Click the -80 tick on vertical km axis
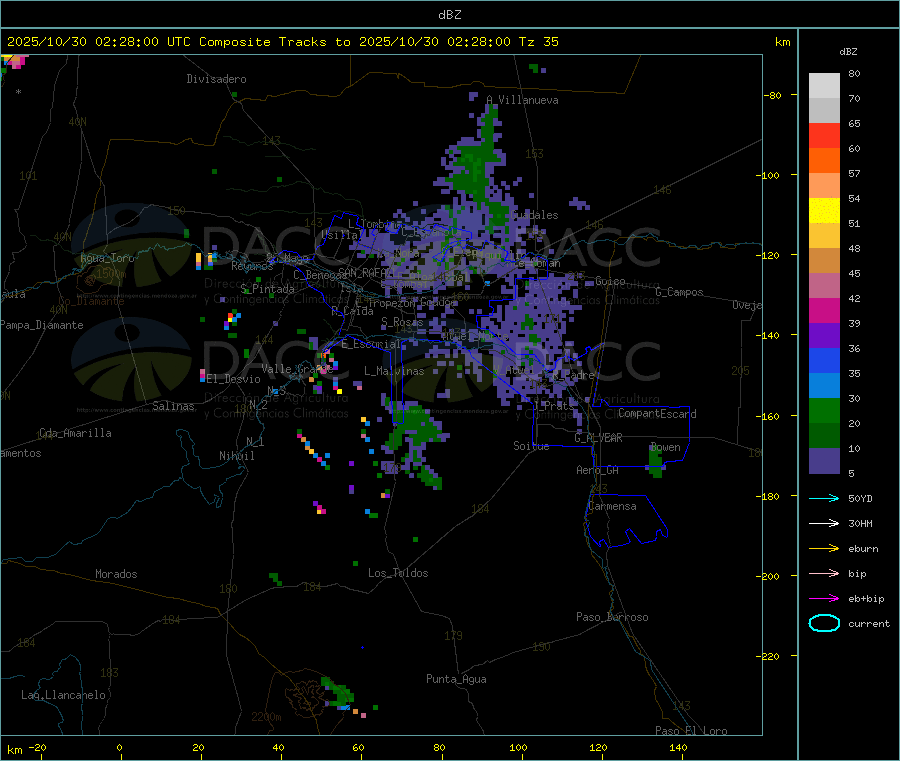Image resolution: width=900 pixels, height=761 pixels. [774, 95]
